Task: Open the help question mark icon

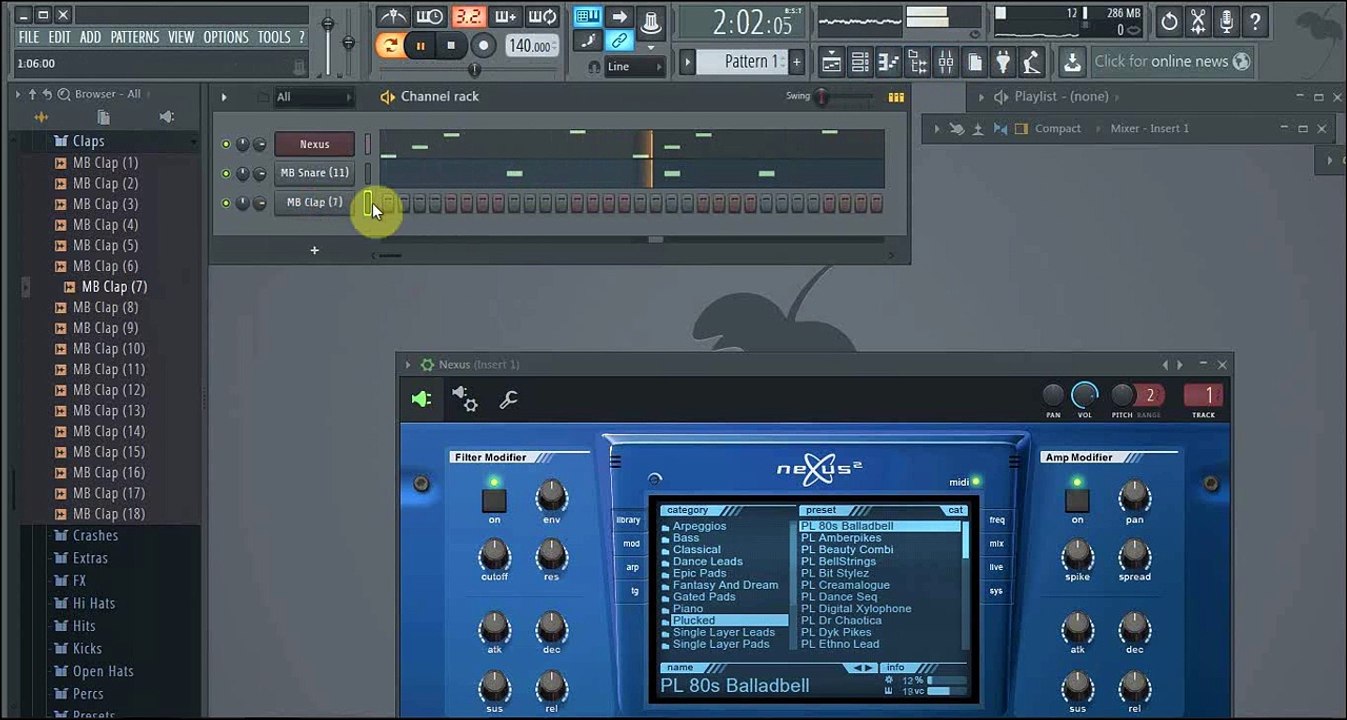Action: coord(1255,20)
